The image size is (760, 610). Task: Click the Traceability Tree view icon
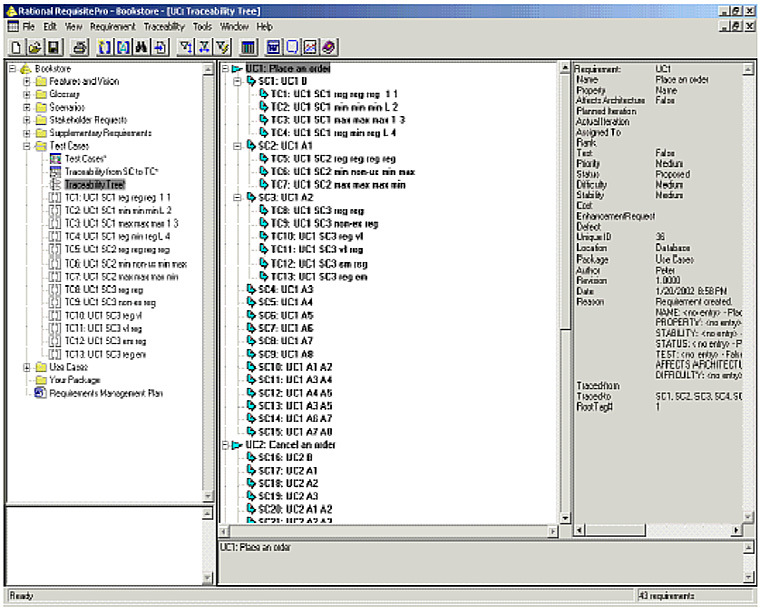(x=56, y=185)
